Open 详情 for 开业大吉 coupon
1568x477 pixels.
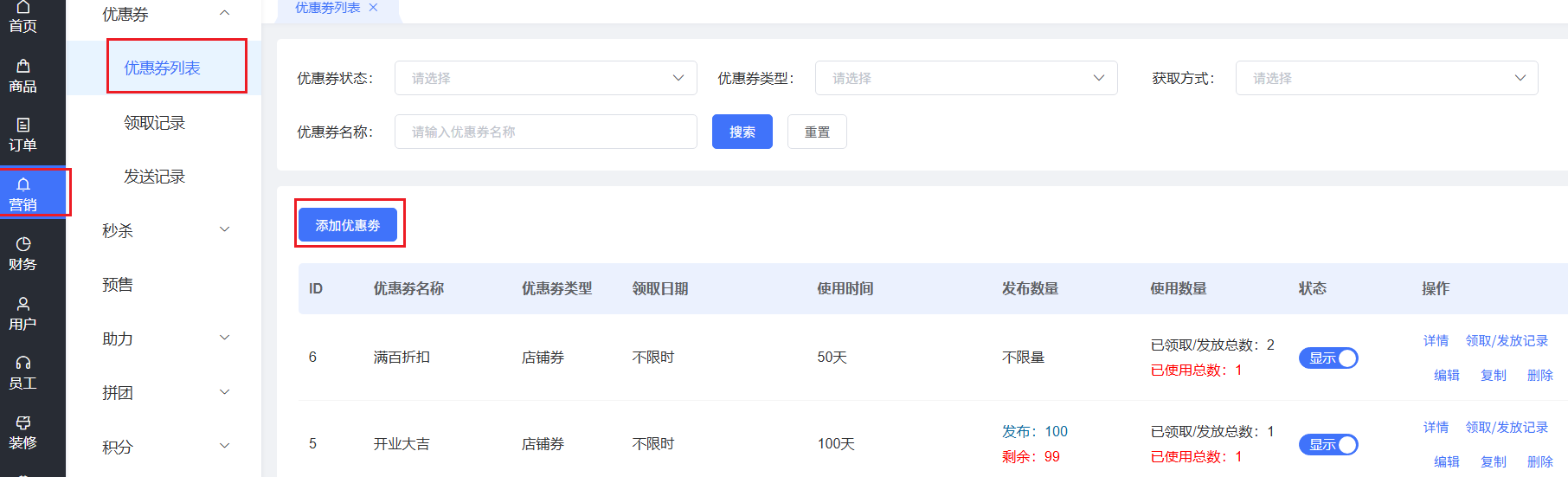(x=1436, y=428)
